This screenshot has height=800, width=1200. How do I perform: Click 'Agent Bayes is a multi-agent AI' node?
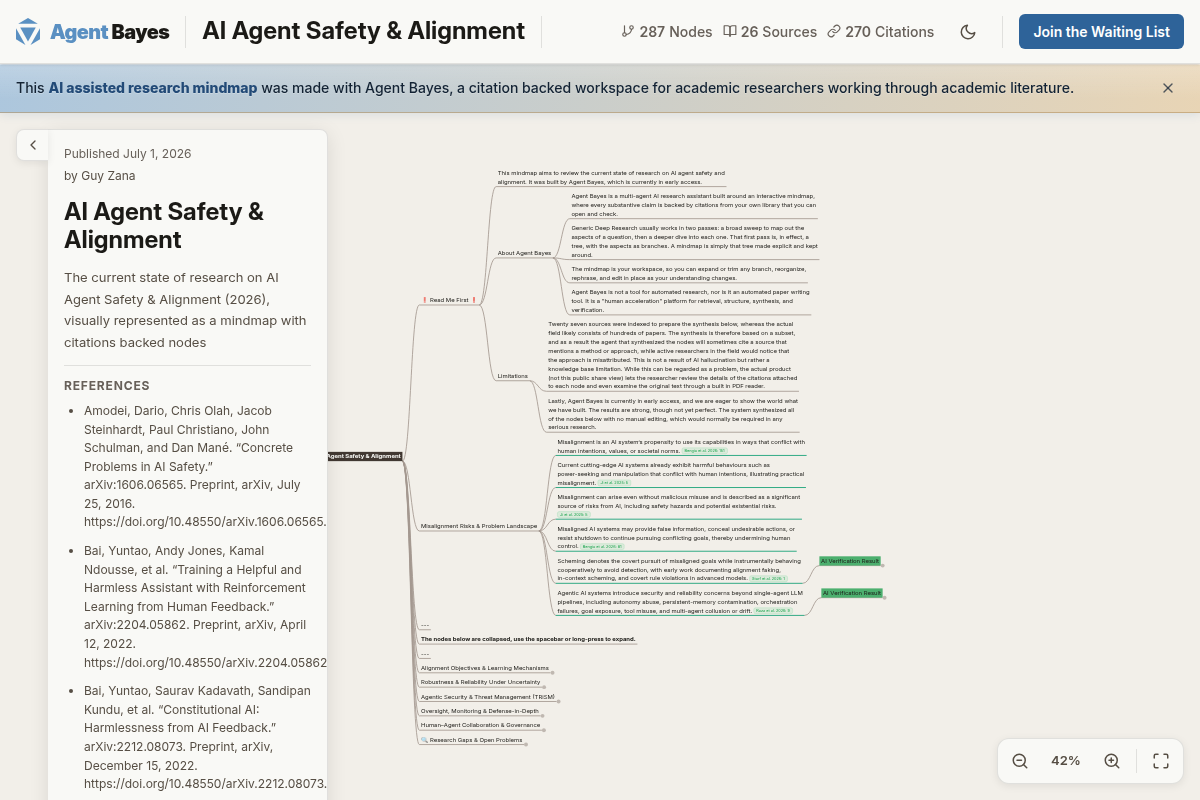click(694, 205)
